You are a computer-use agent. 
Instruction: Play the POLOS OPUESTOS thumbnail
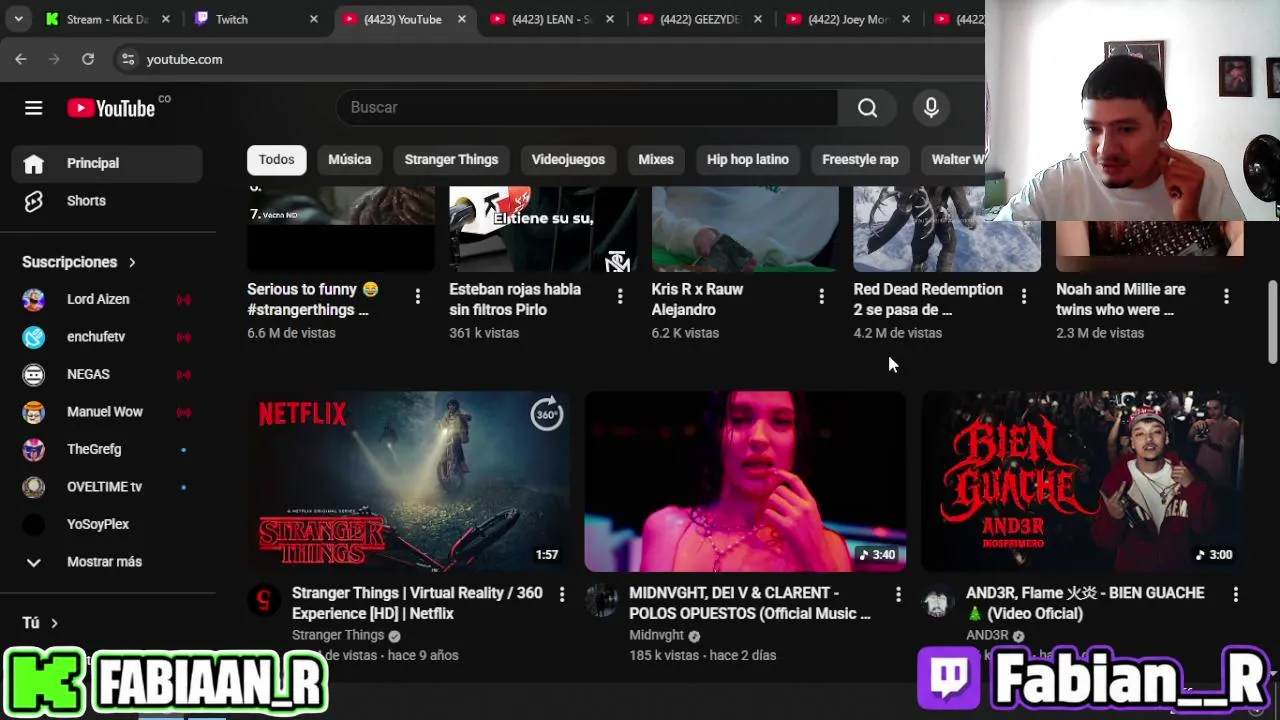click(745, 481)
